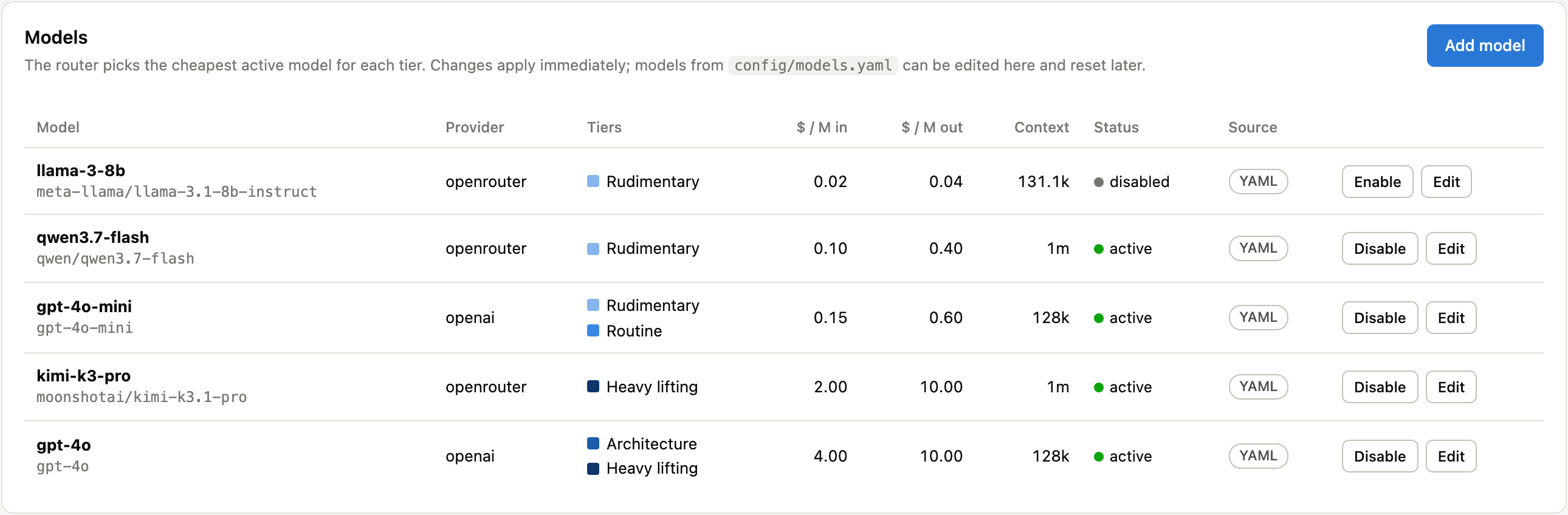
Task: Disable the gpt-4o model
Action: coord(1380,457)
